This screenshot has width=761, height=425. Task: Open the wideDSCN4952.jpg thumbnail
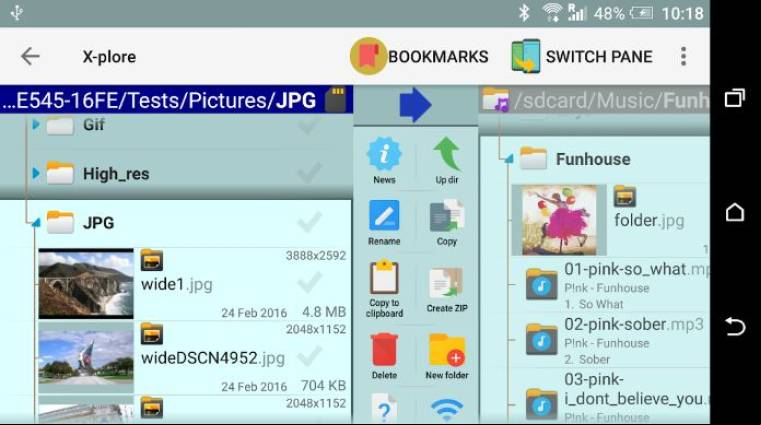coord(86,358)
